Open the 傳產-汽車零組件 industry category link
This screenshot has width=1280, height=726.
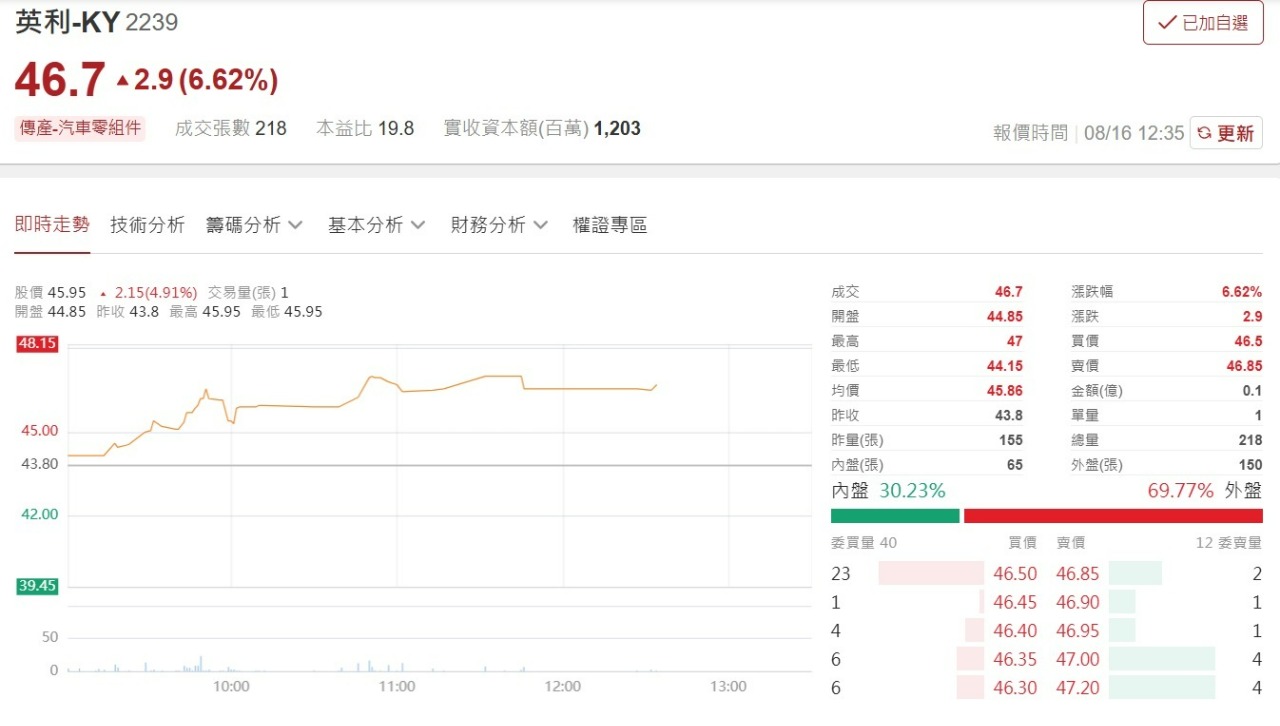click(79, 128)
